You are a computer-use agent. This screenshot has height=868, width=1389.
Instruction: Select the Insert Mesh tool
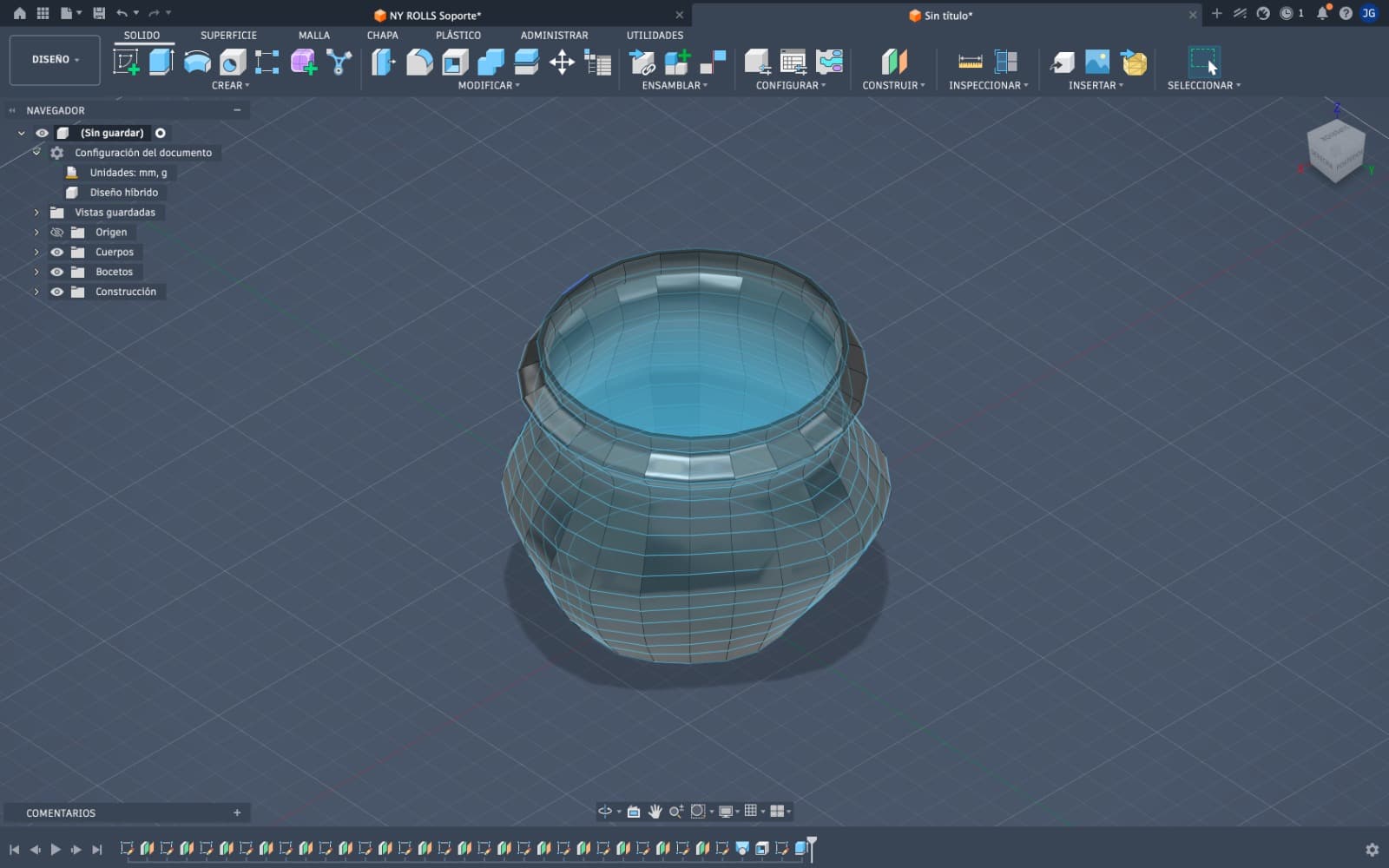1134,62
